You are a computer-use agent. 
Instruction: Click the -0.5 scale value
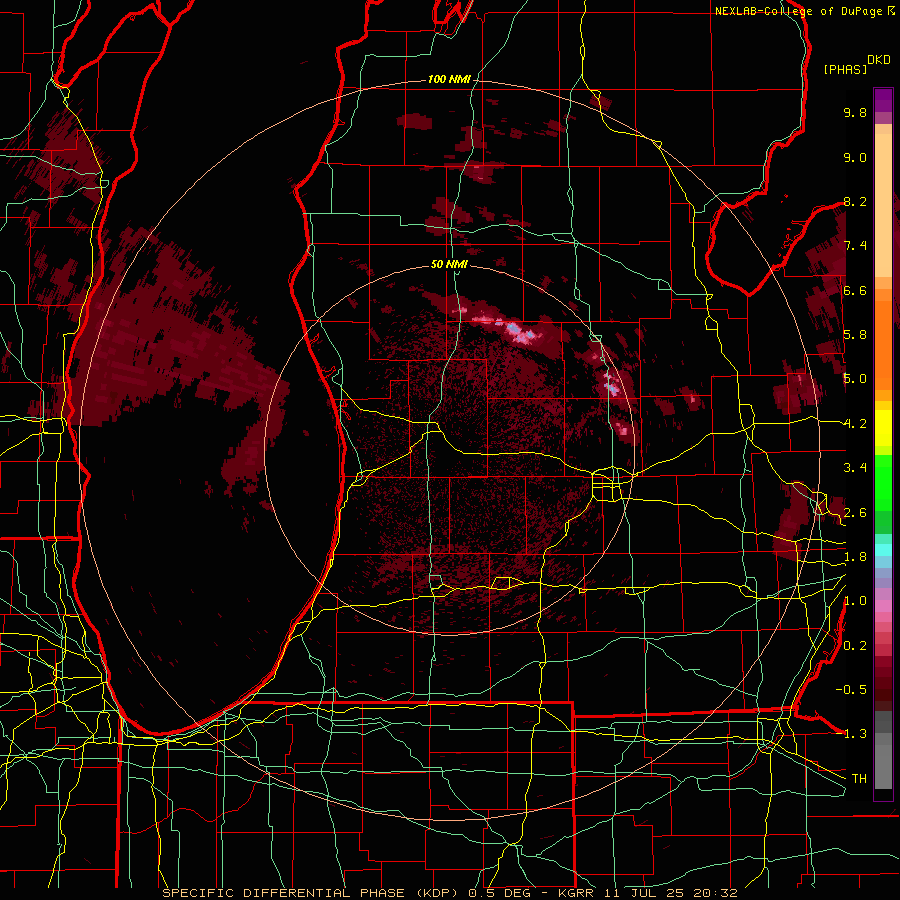(851, 690)
